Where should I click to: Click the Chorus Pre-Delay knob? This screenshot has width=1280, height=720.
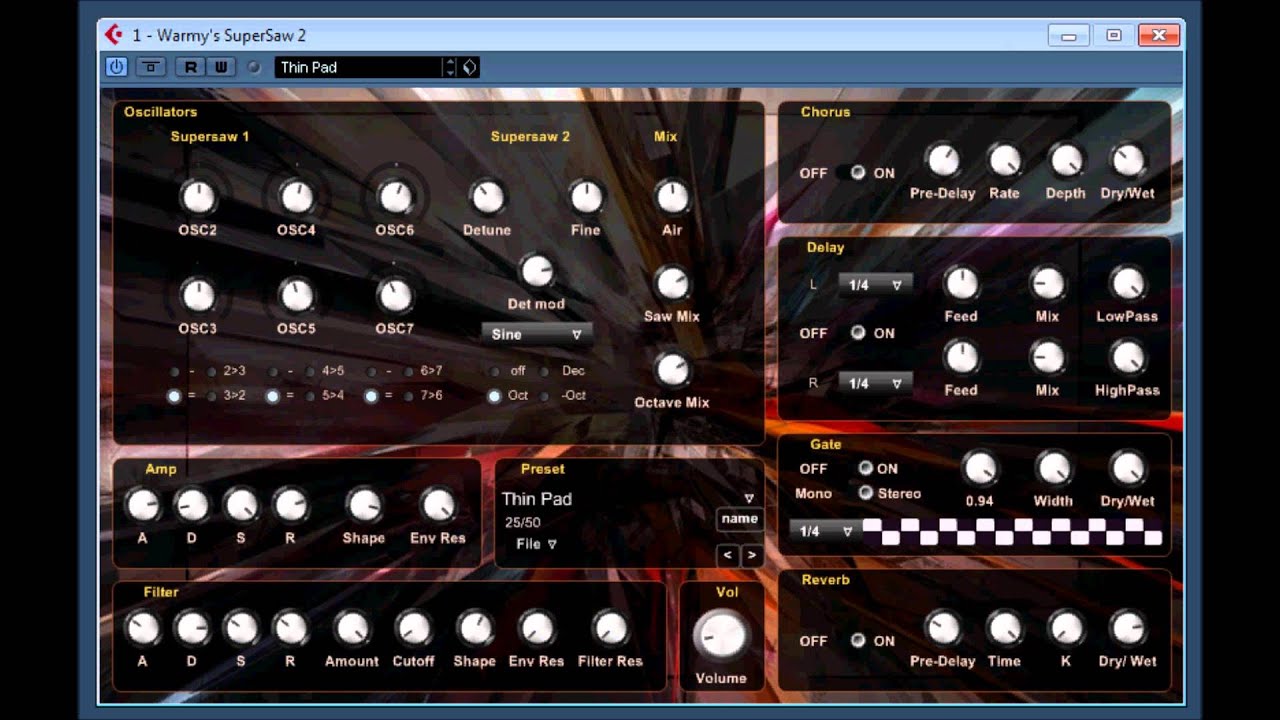(942, 160)
